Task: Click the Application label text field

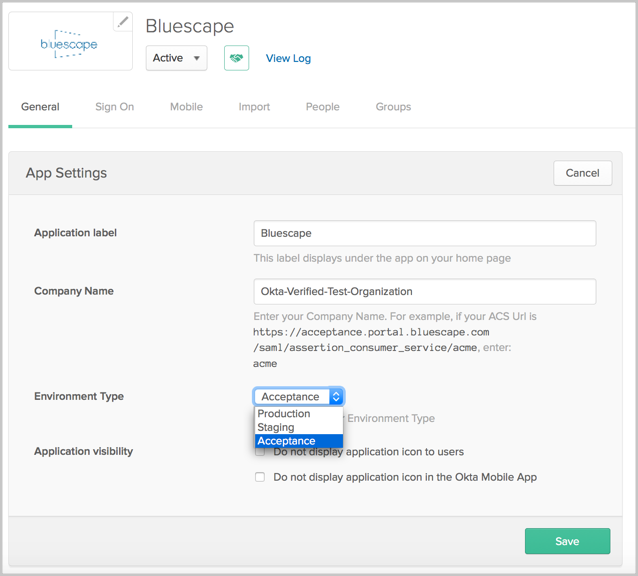Action: (424, 233)
